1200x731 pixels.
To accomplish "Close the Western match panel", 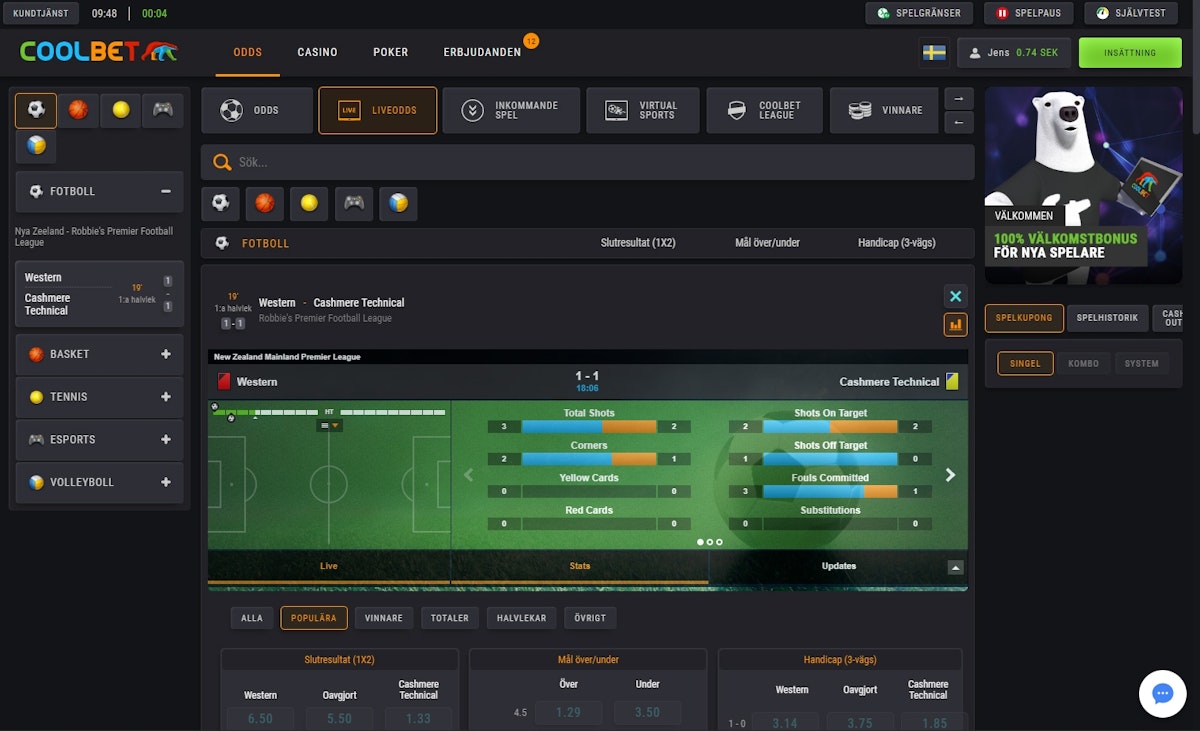I will (955, 296).
